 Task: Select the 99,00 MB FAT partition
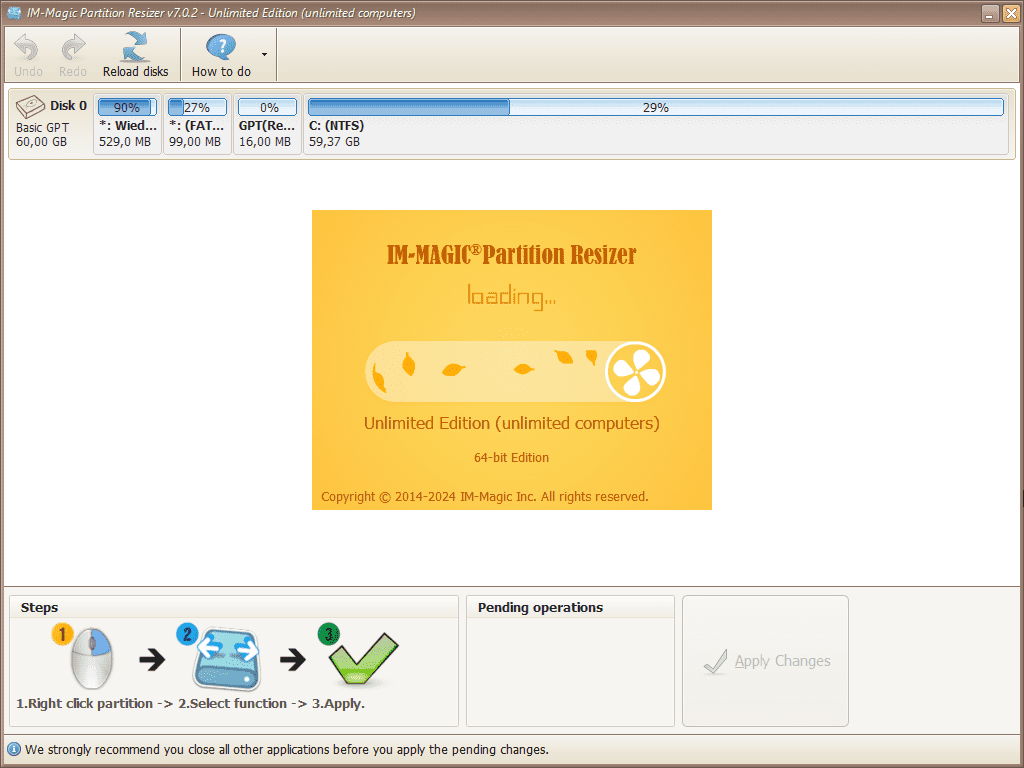coord(197,124)
